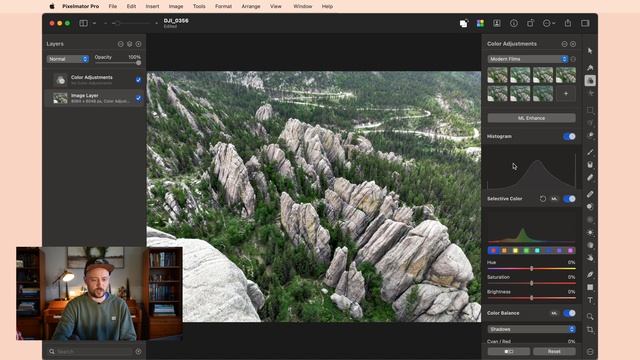Click the Brightness slider handle

tap(531, 298)
